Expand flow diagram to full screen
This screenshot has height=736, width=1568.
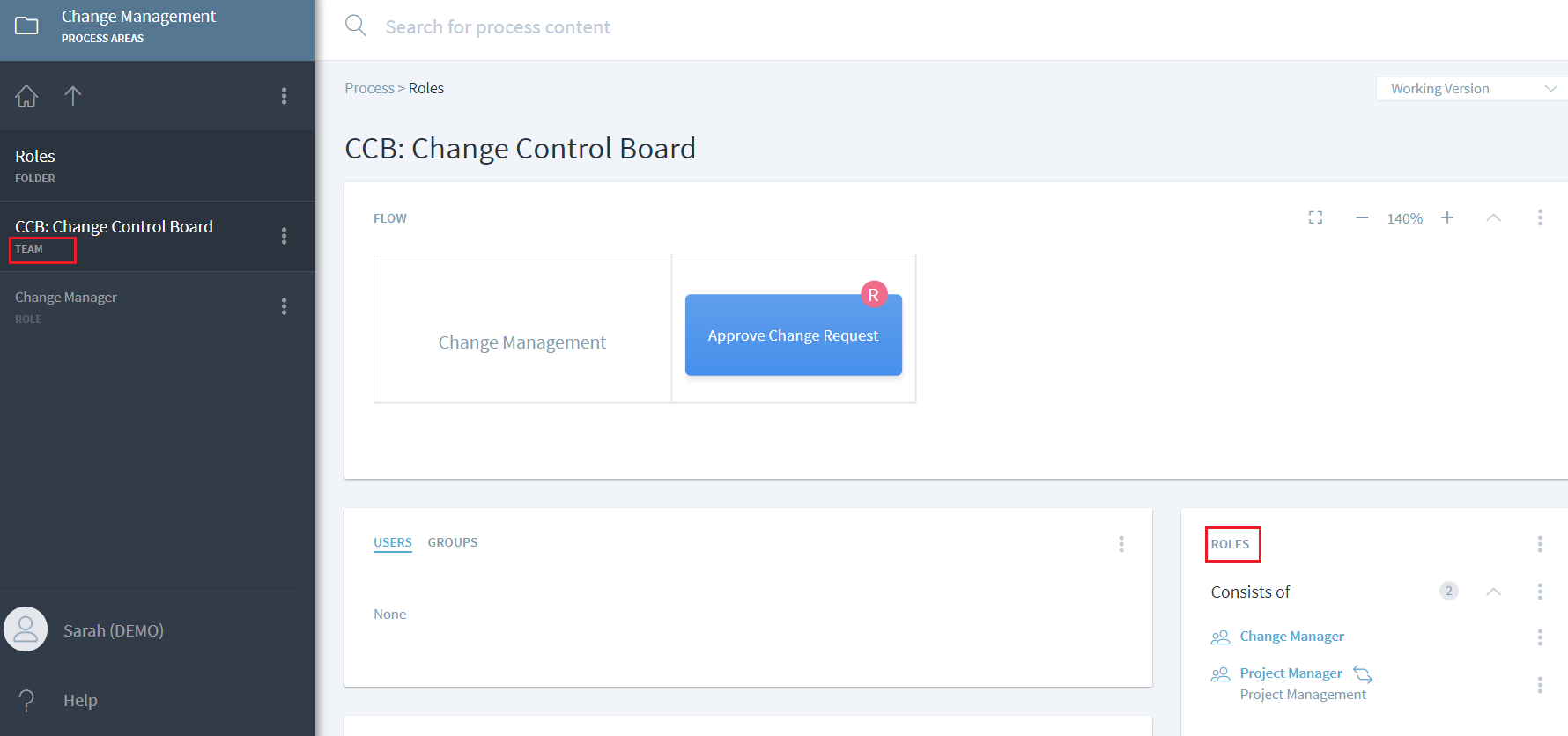(x=1315, y=217)
